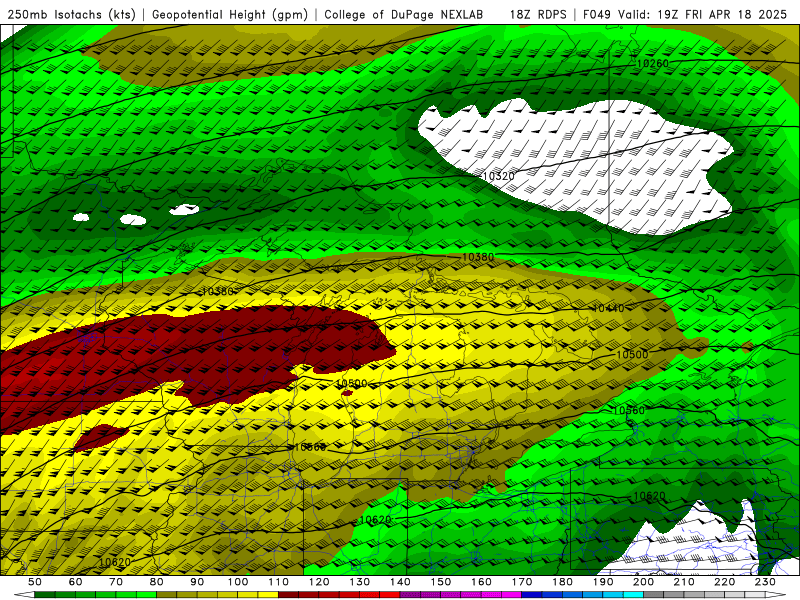Click the 70 value on the color scale
The height and width of the screenshot is (600, 800).
click(116, 582)
